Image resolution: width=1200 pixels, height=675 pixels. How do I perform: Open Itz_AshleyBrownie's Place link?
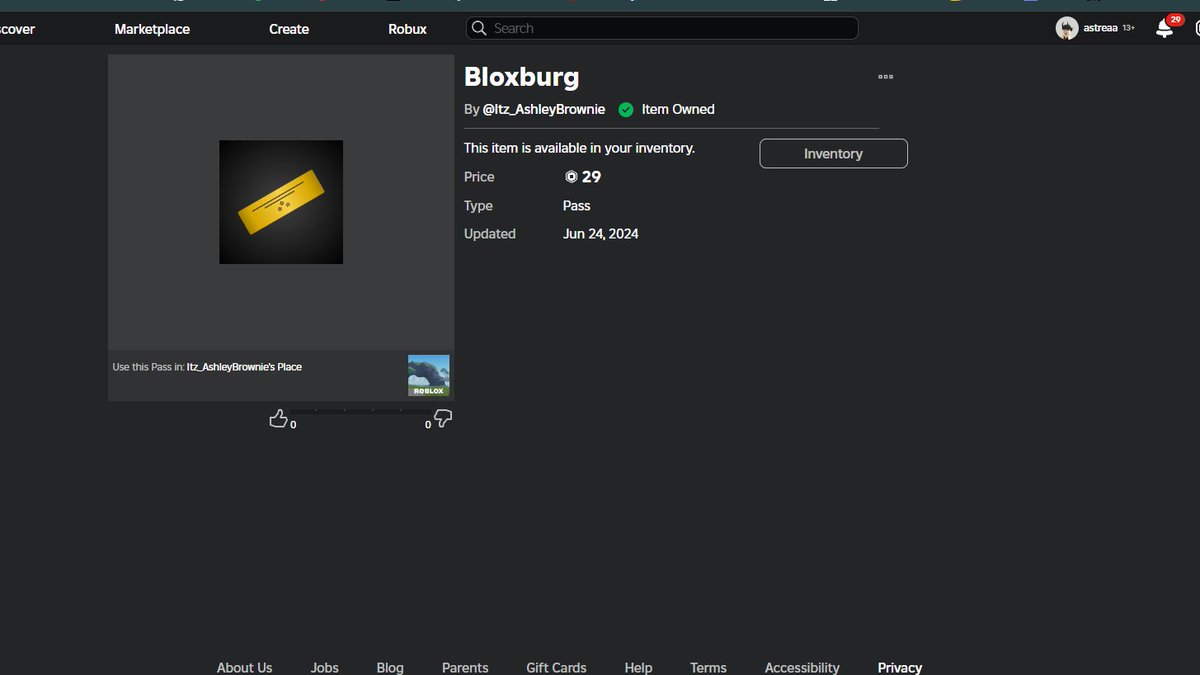[244, 367]
